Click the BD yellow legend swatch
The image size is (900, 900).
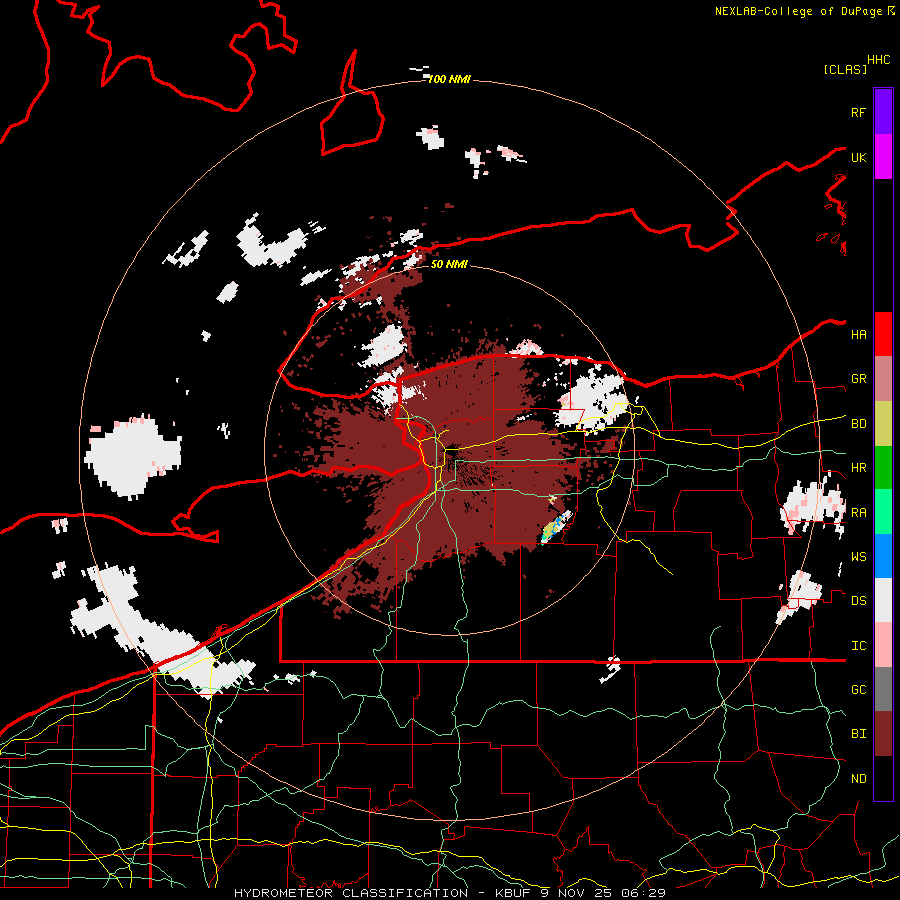pyautogui.click(x=883, y=424)
